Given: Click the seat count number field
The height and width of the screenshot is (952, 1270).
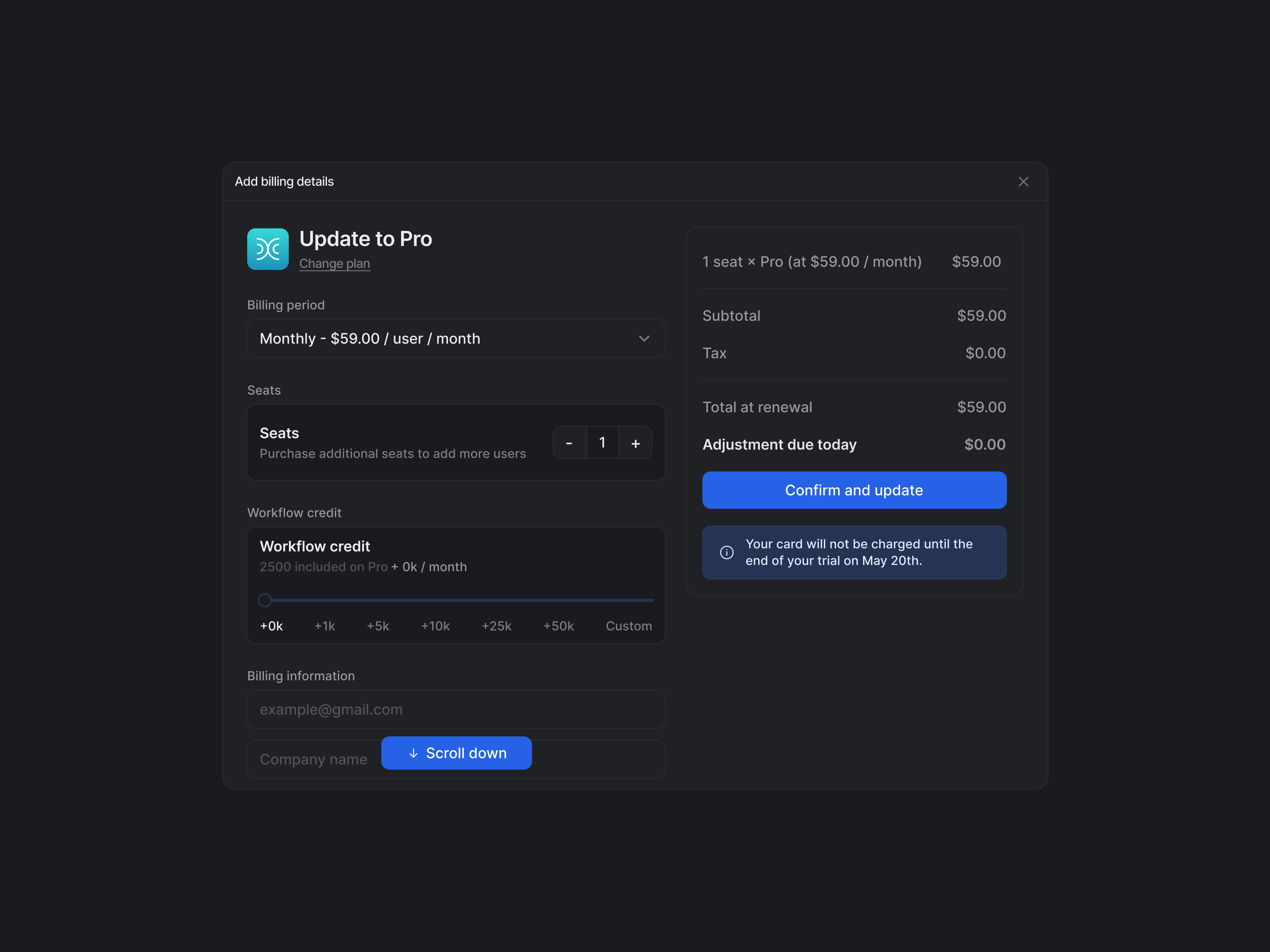Looking at the screenshot, I should pyautogui.click(x=602, y=443).
